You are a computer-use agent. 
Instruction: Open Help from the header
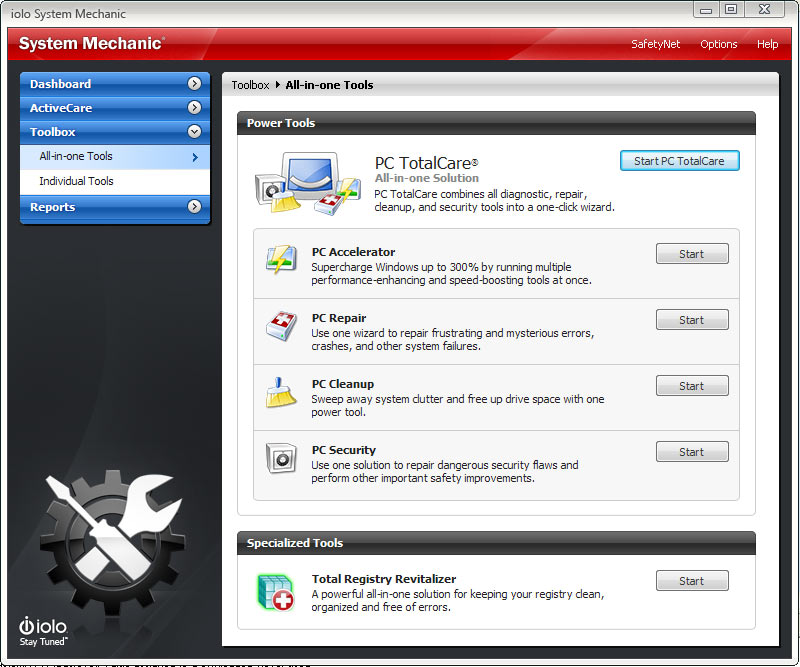tap(767, 44)
